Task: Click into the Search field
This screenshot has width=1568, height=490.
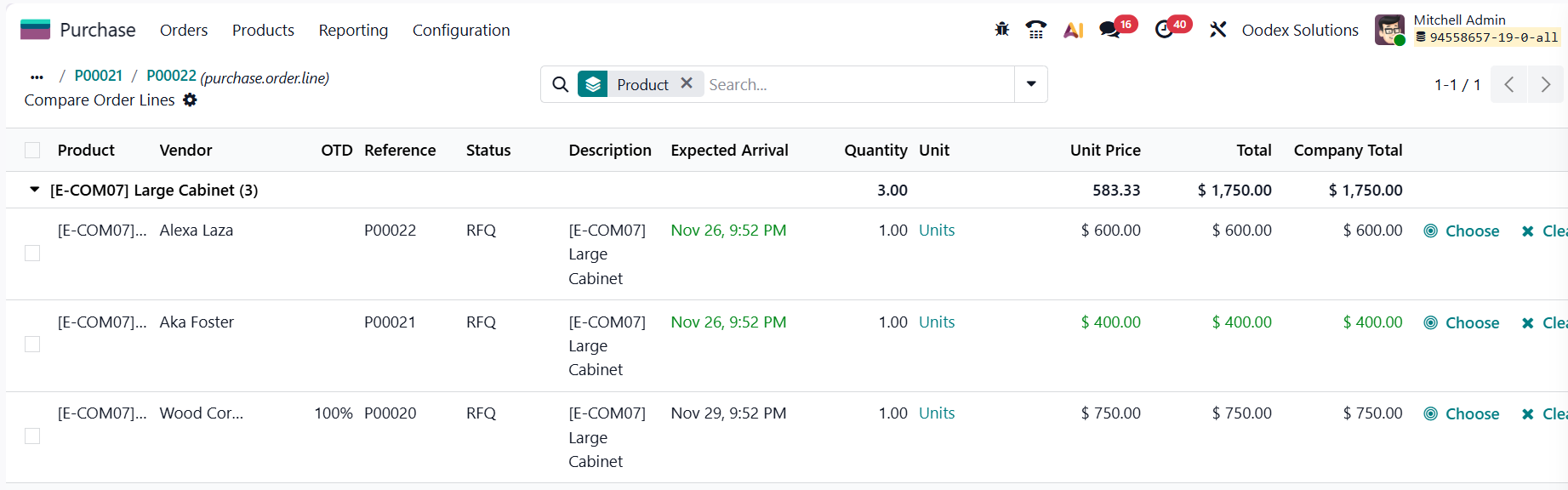Action: click(855, 84)
